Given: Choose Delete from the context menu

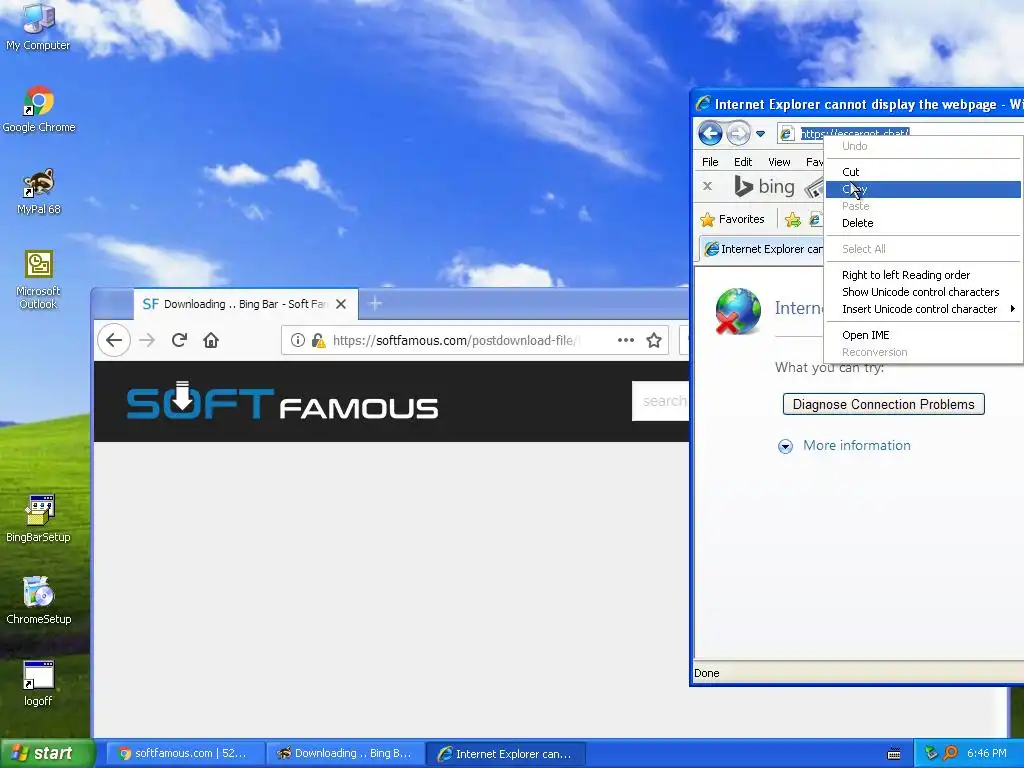Looking at the screenshot, I should tap(923, 223).
